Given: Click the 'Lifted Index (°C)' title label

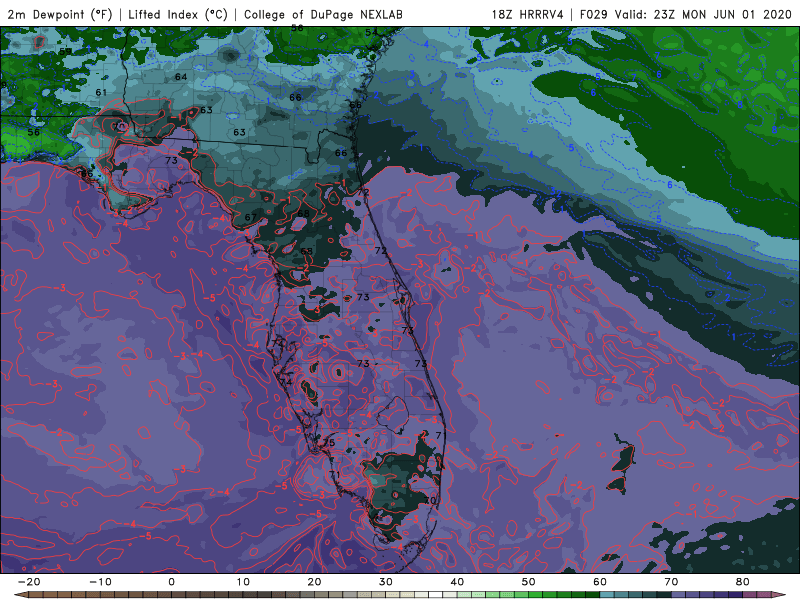Looking at the screenshot, I should (x=178, y=14).
